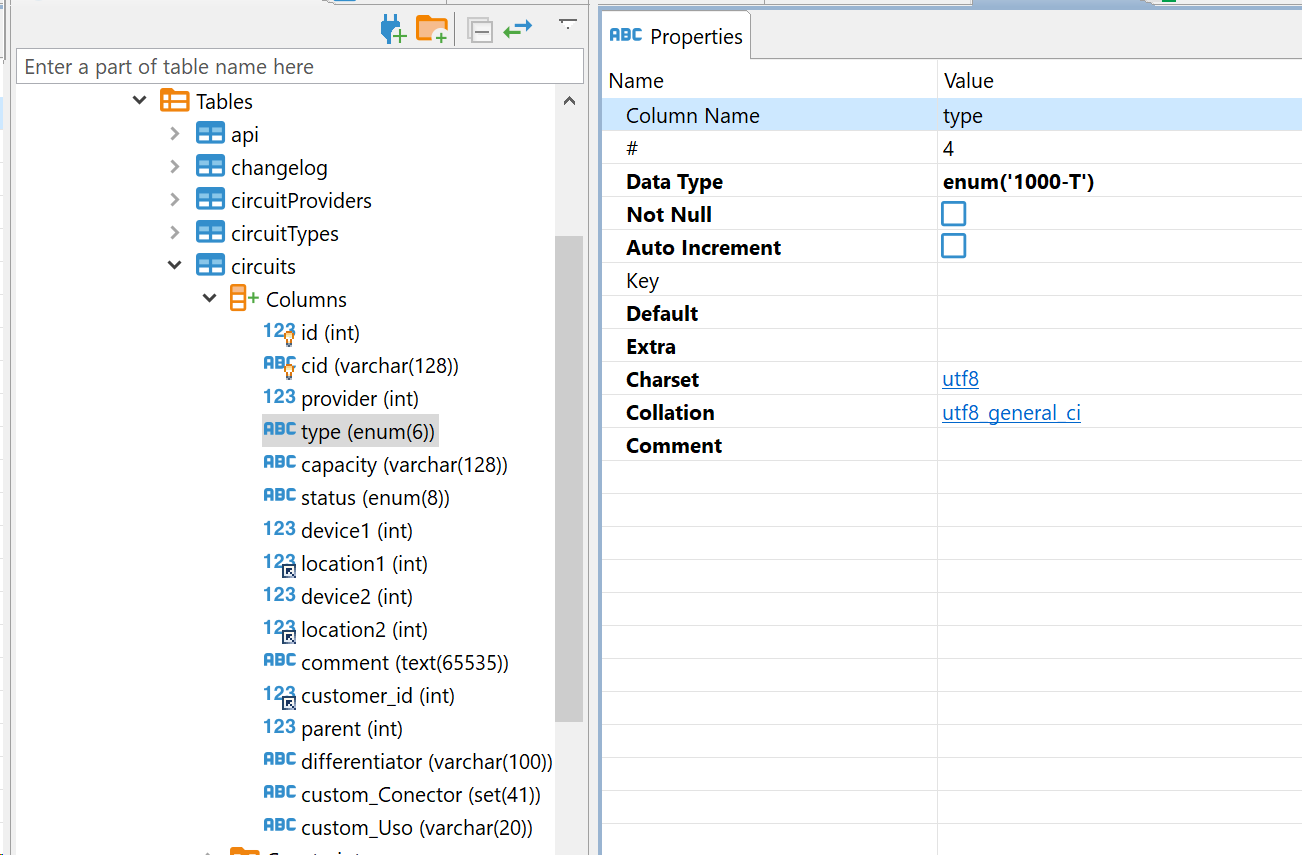Click the table name filter field
This screenshot has width=1302, height=855.
300,66
